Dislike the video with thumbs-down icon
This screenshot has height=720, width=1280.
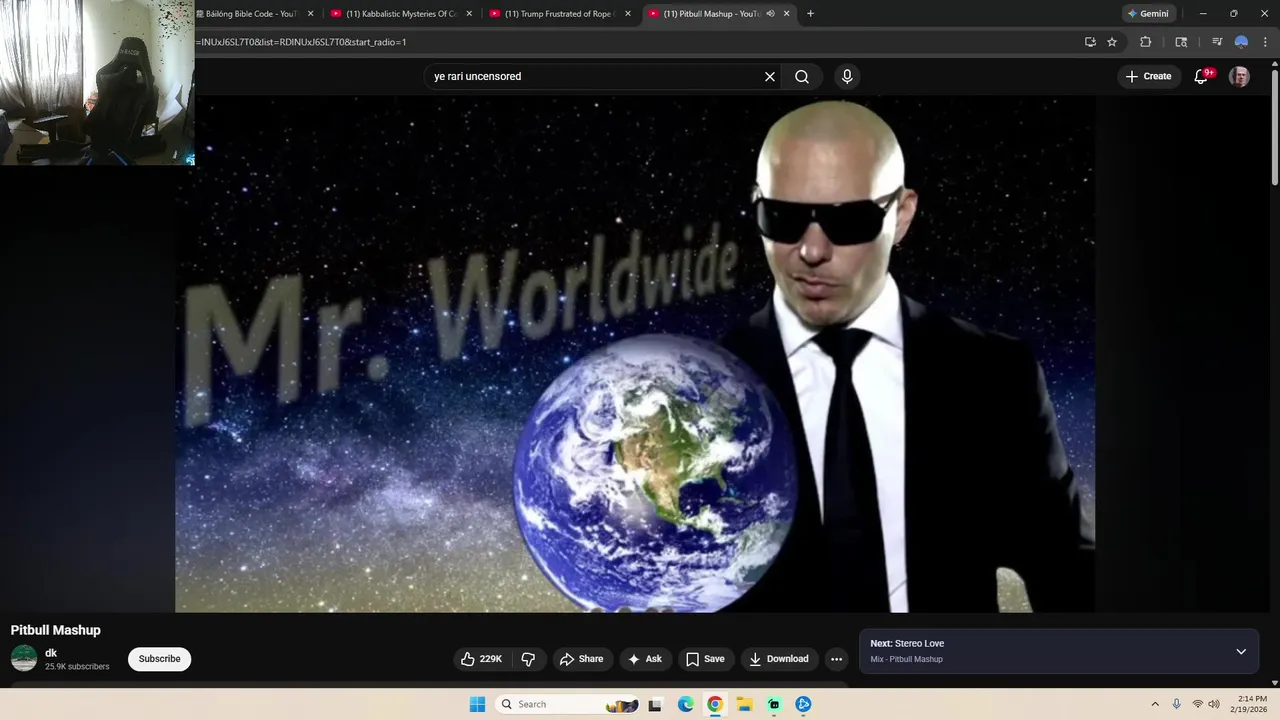(x=528, y=659)
